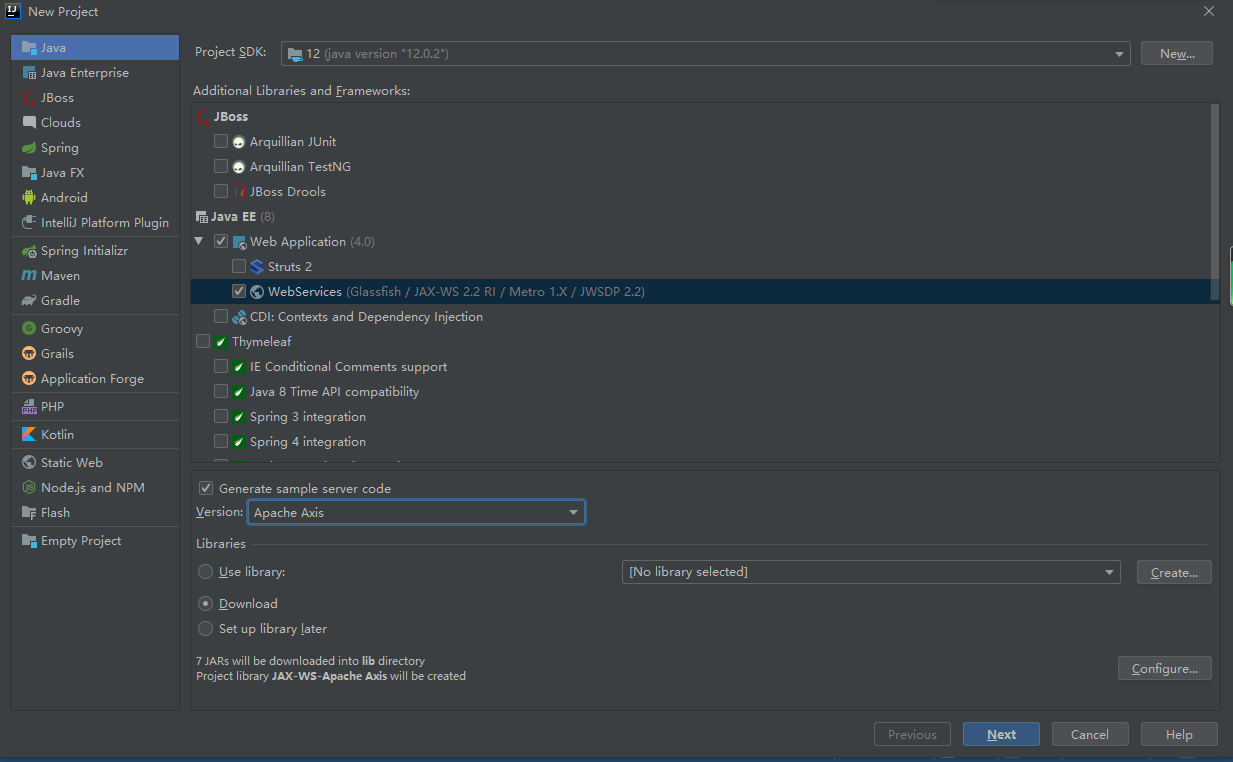Open the No library selected dropdown
1233x762 pixels.
[871, 572]
